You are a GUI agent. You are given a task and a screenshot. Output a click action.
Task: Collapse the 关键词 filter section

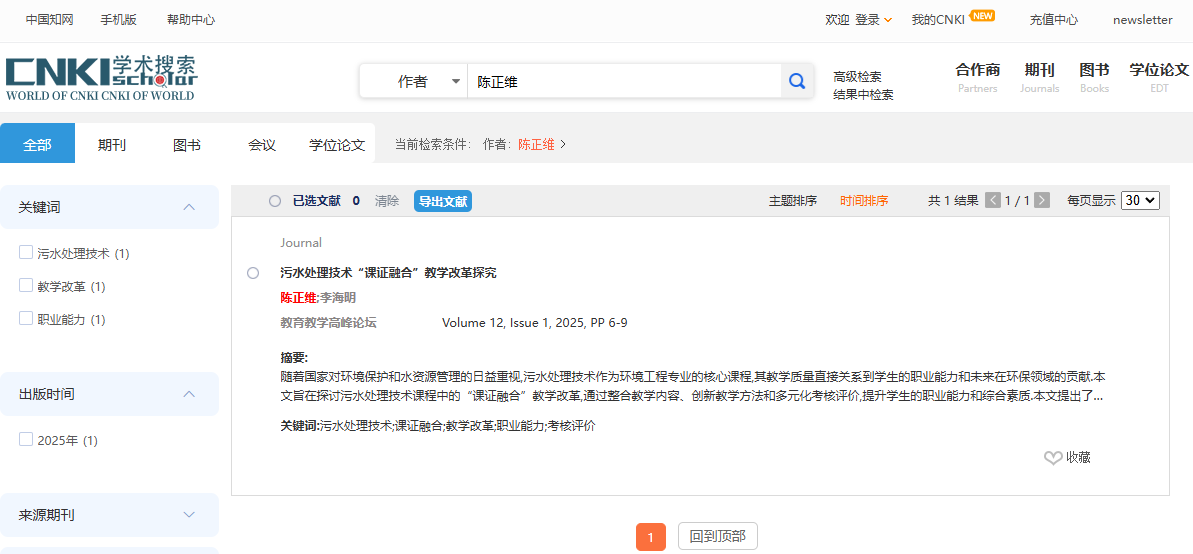(x=189, y=207)
